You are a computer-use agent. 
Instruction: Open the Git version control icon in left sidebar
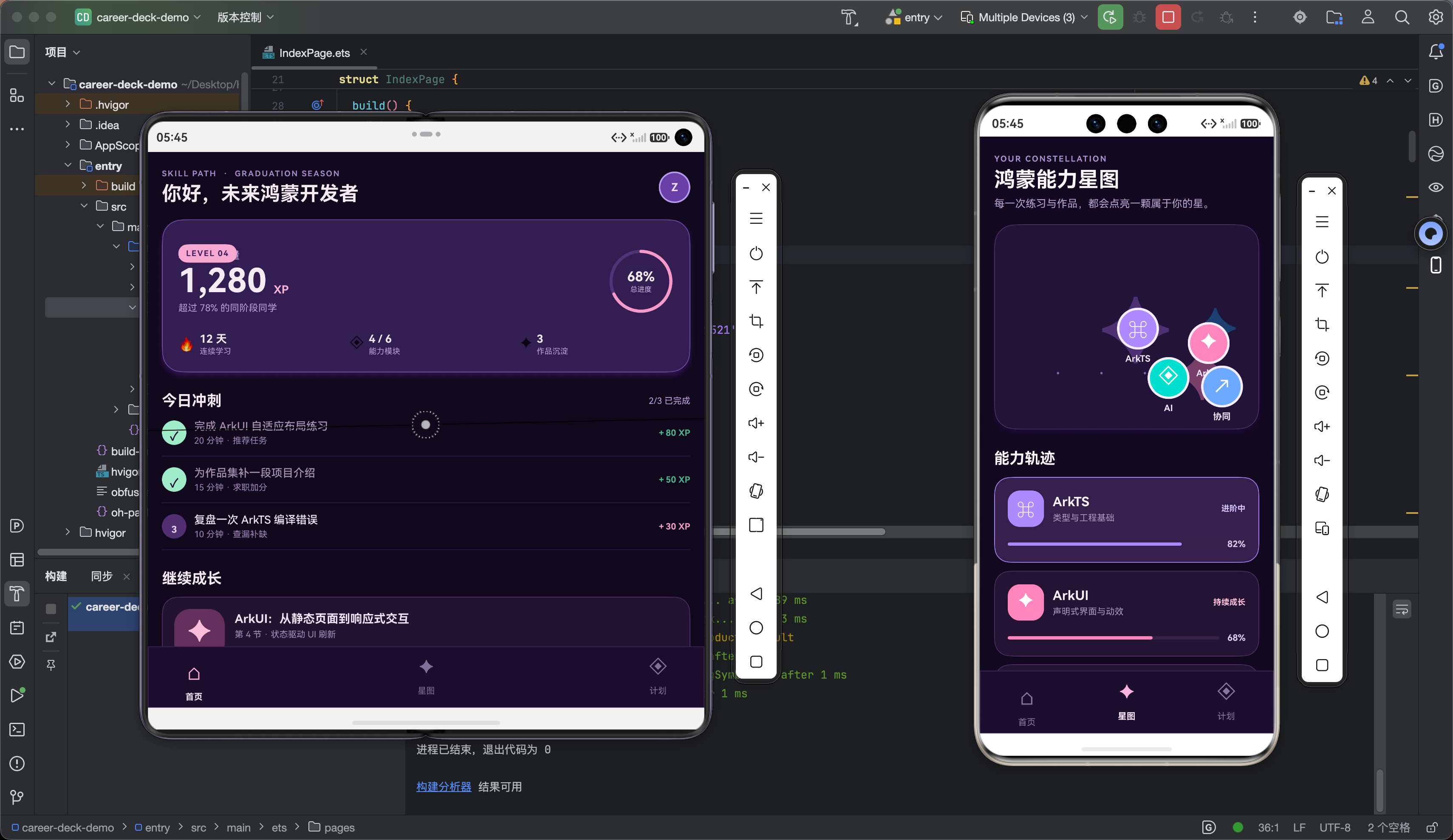17,797
